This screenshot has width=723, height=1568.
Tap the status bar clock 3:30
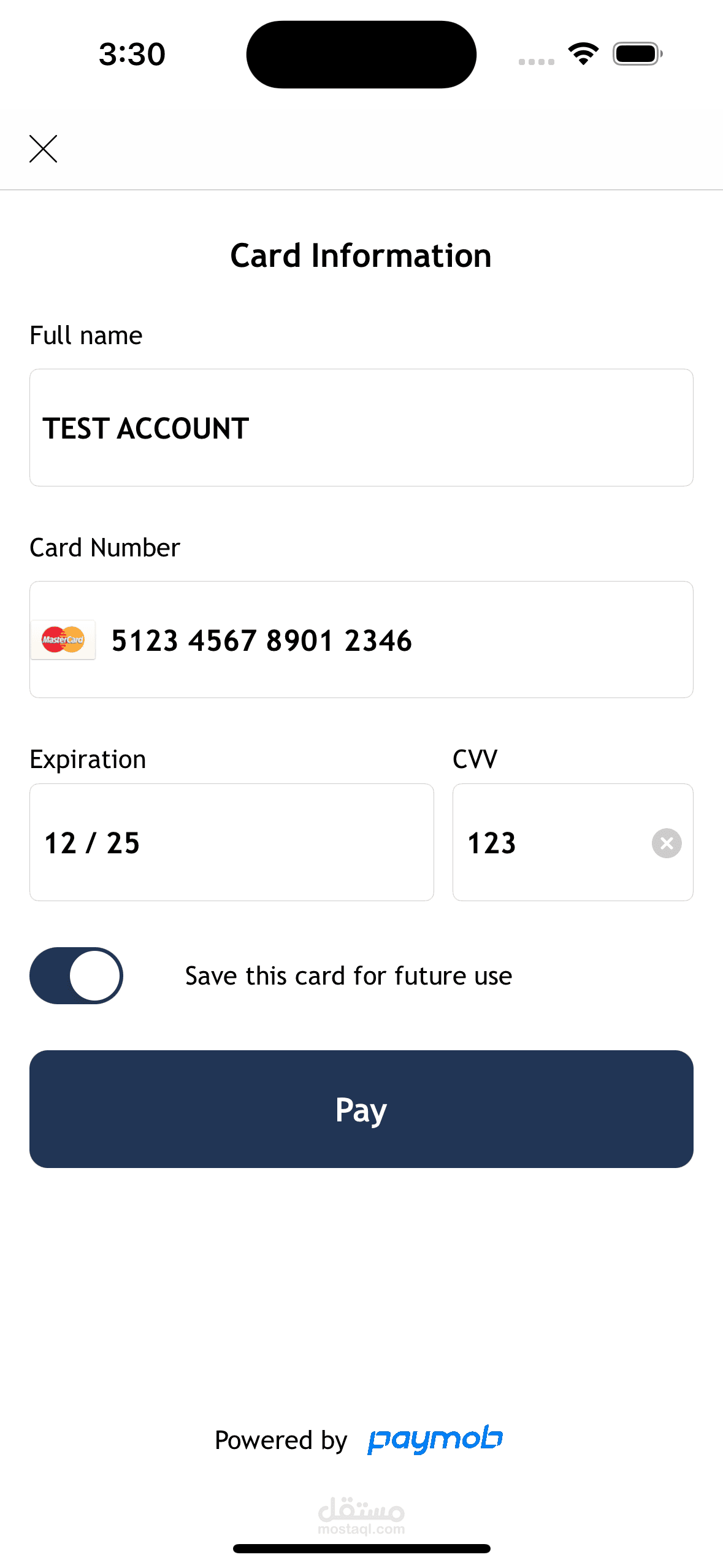[132, 54]
